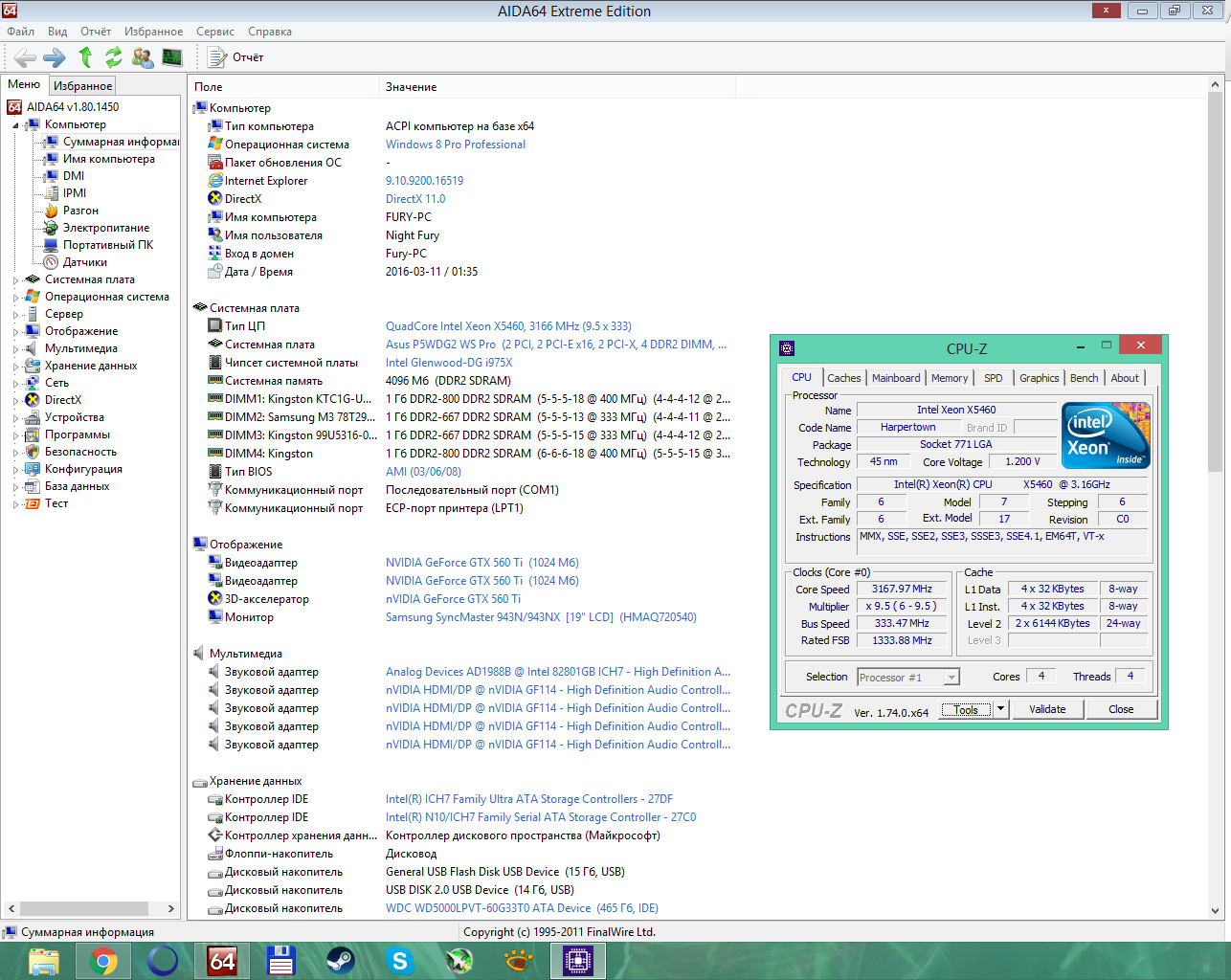Select Разгон in the Компьютер tree

pos(80,211)
